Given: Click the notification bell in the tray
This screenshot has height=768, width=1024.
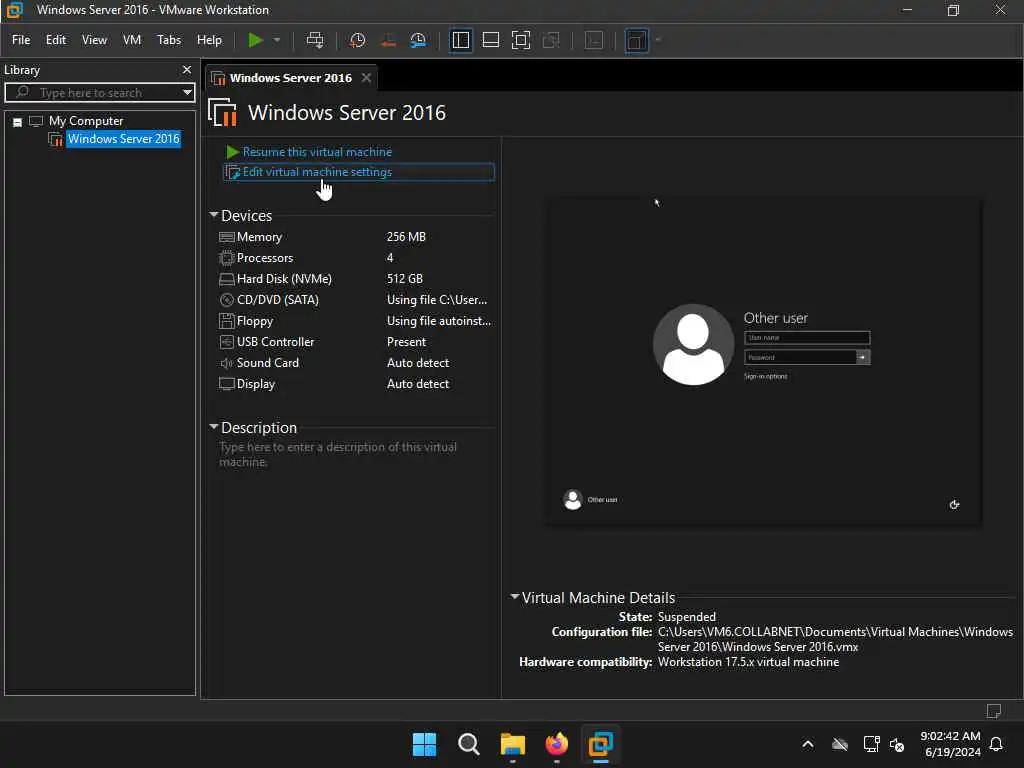Looking at the screenshot, I should click(997, 744).
